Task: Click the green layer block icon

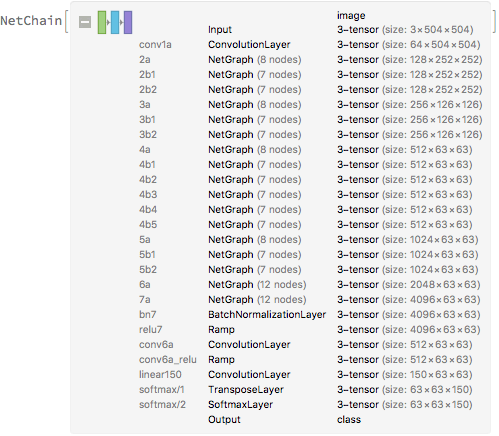Action: click(102, 22)
